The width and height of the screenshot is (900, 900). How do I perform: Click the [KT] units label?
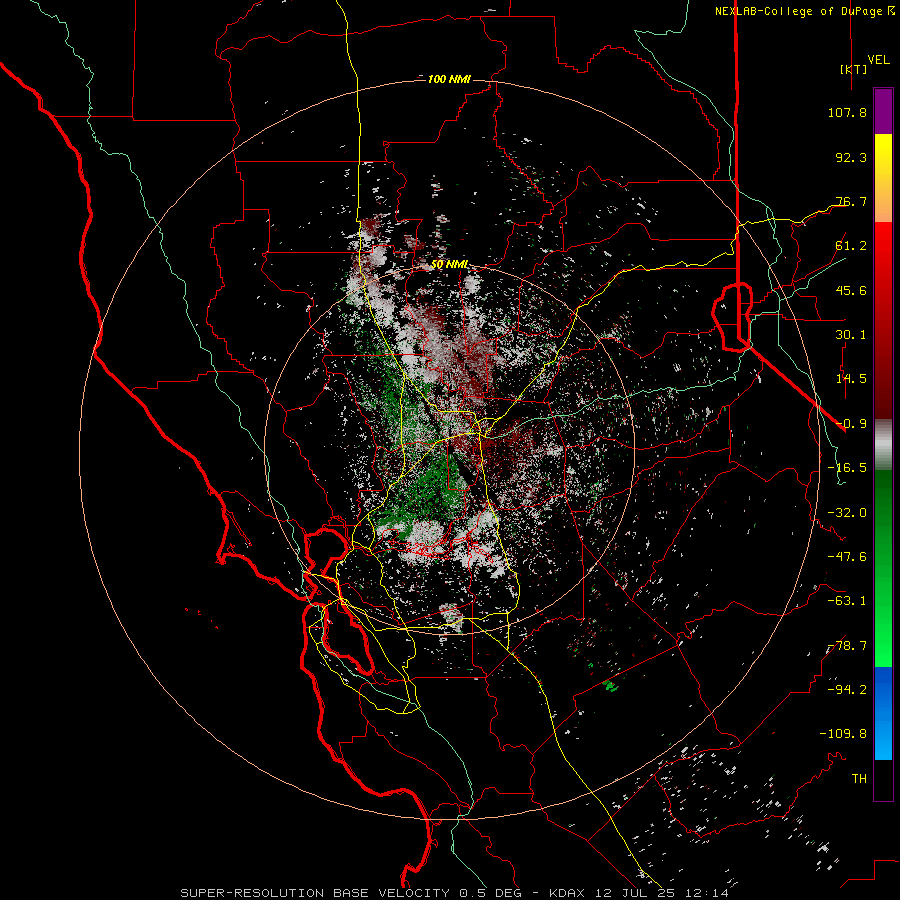click(x=853, y=69)
